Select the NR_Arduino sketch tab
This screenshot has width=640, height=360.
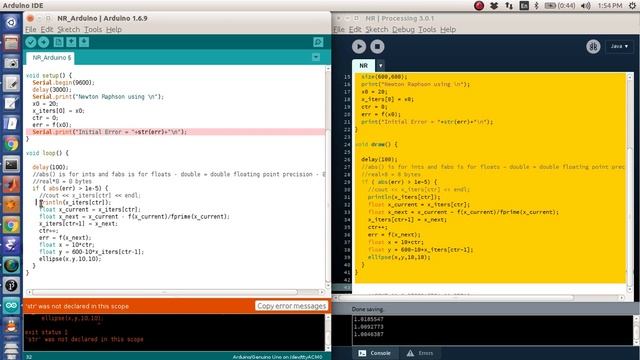[51, 58]
